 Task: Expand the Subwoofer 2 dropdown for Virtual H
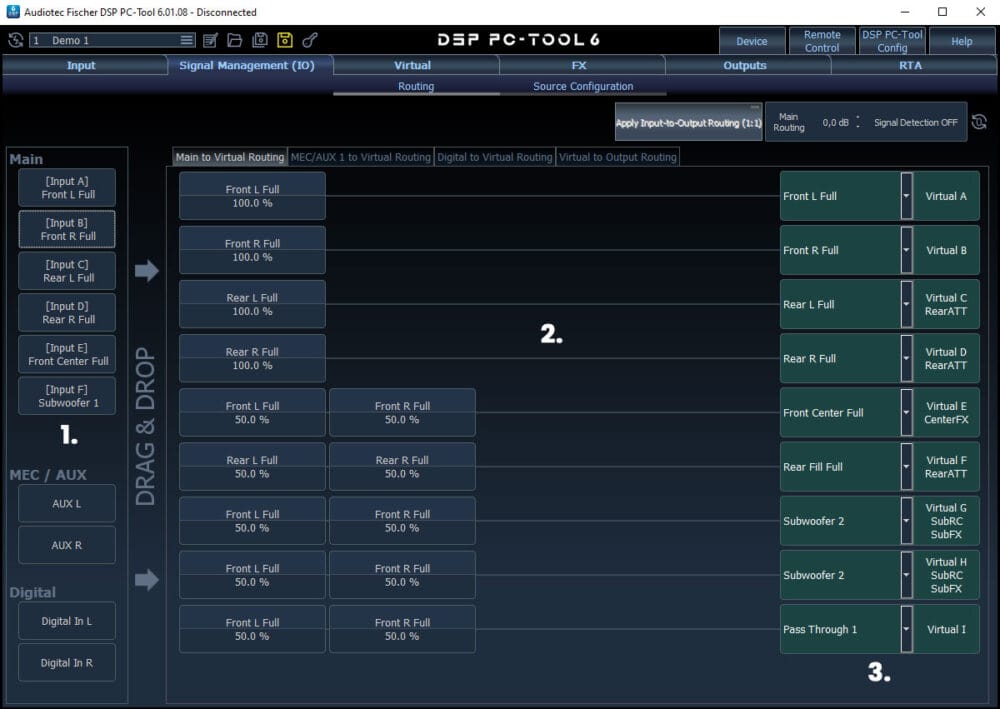coord(906,575)
